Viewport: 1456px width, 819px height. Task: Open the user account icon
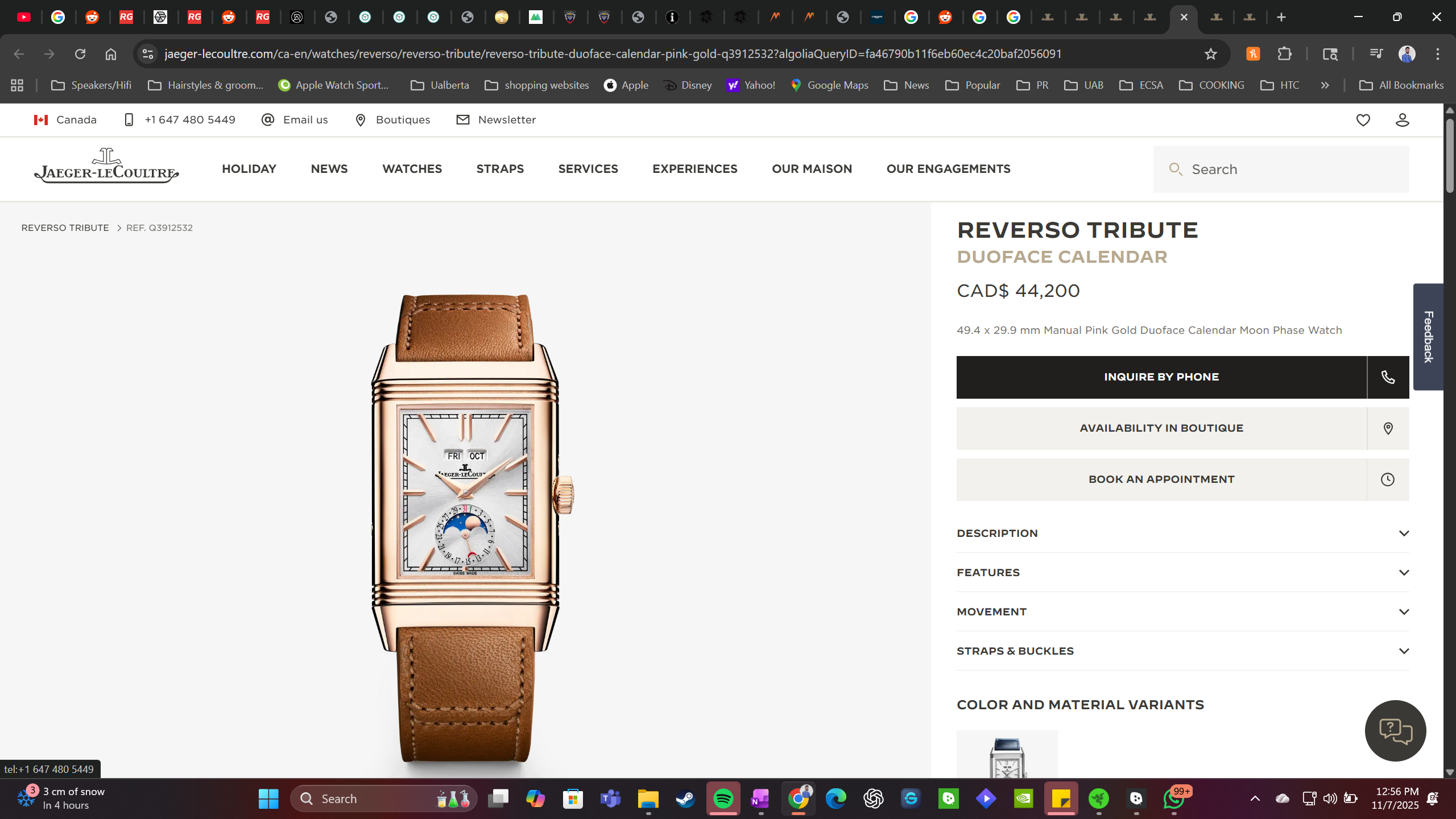(x=1402, y=120)
